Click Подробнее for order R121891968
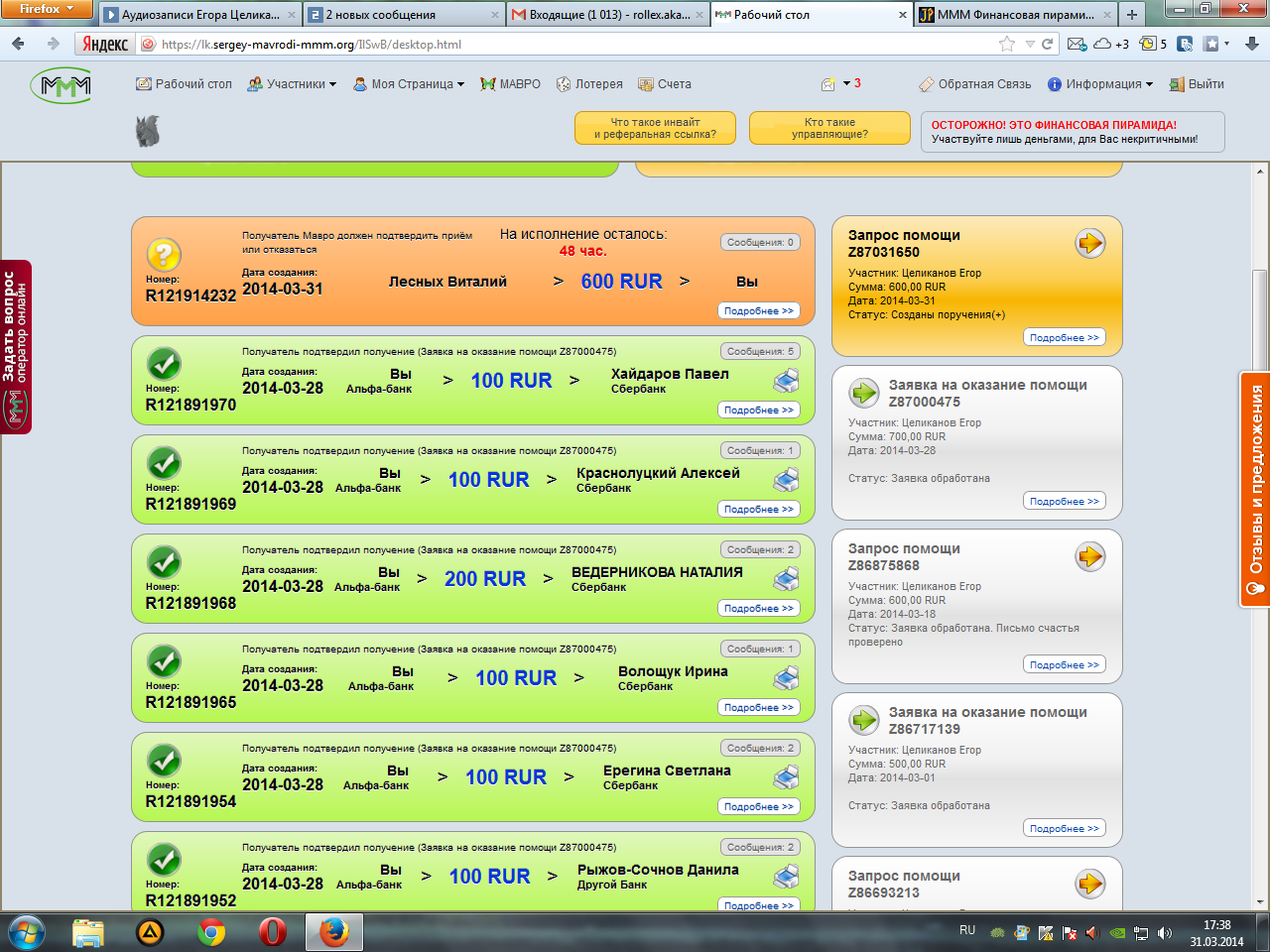The image size is (1270, 952). point(759,608)
